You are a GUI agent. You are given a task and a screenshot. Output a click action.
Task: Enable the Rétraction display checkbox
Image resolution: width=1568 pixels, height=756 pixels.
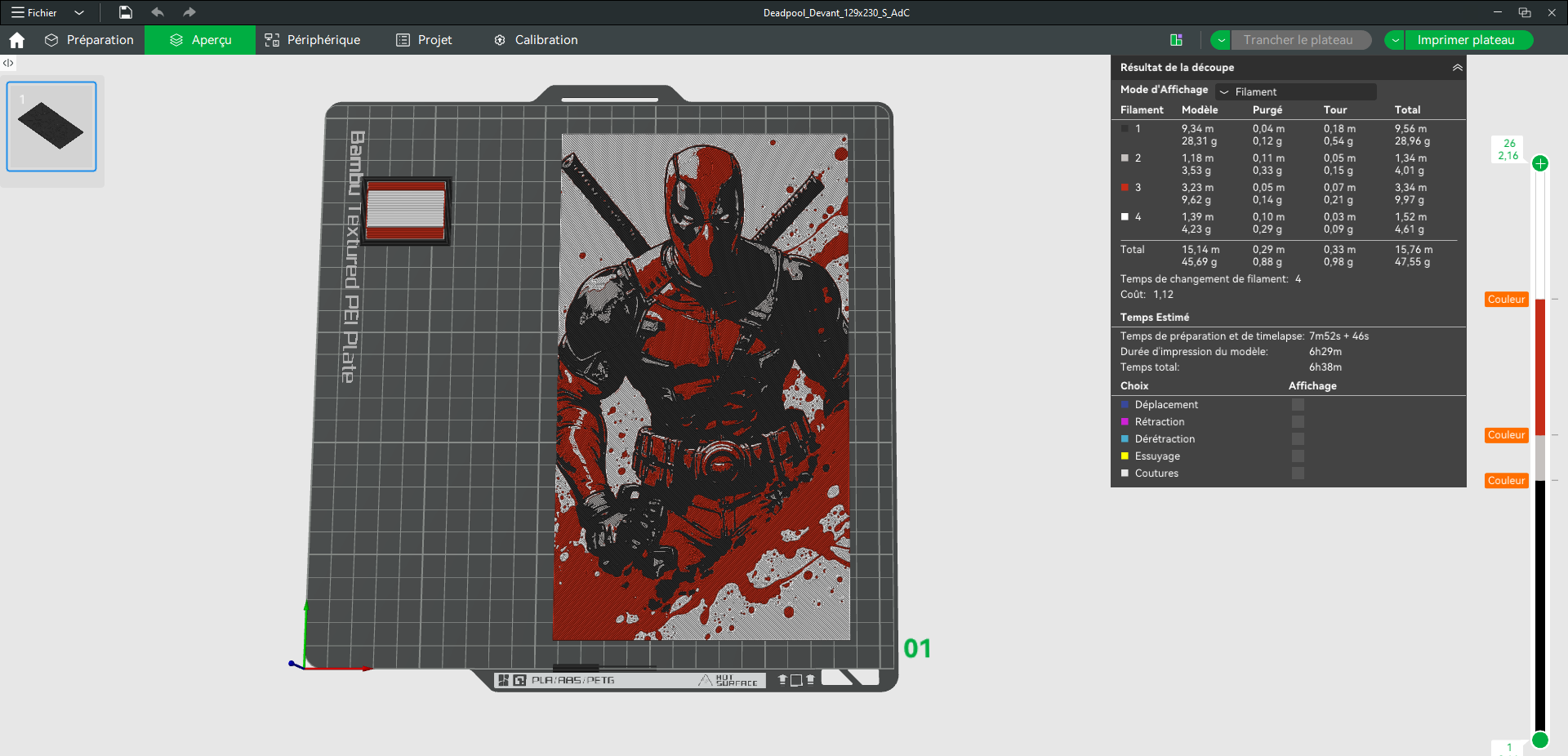(1298, 422)
